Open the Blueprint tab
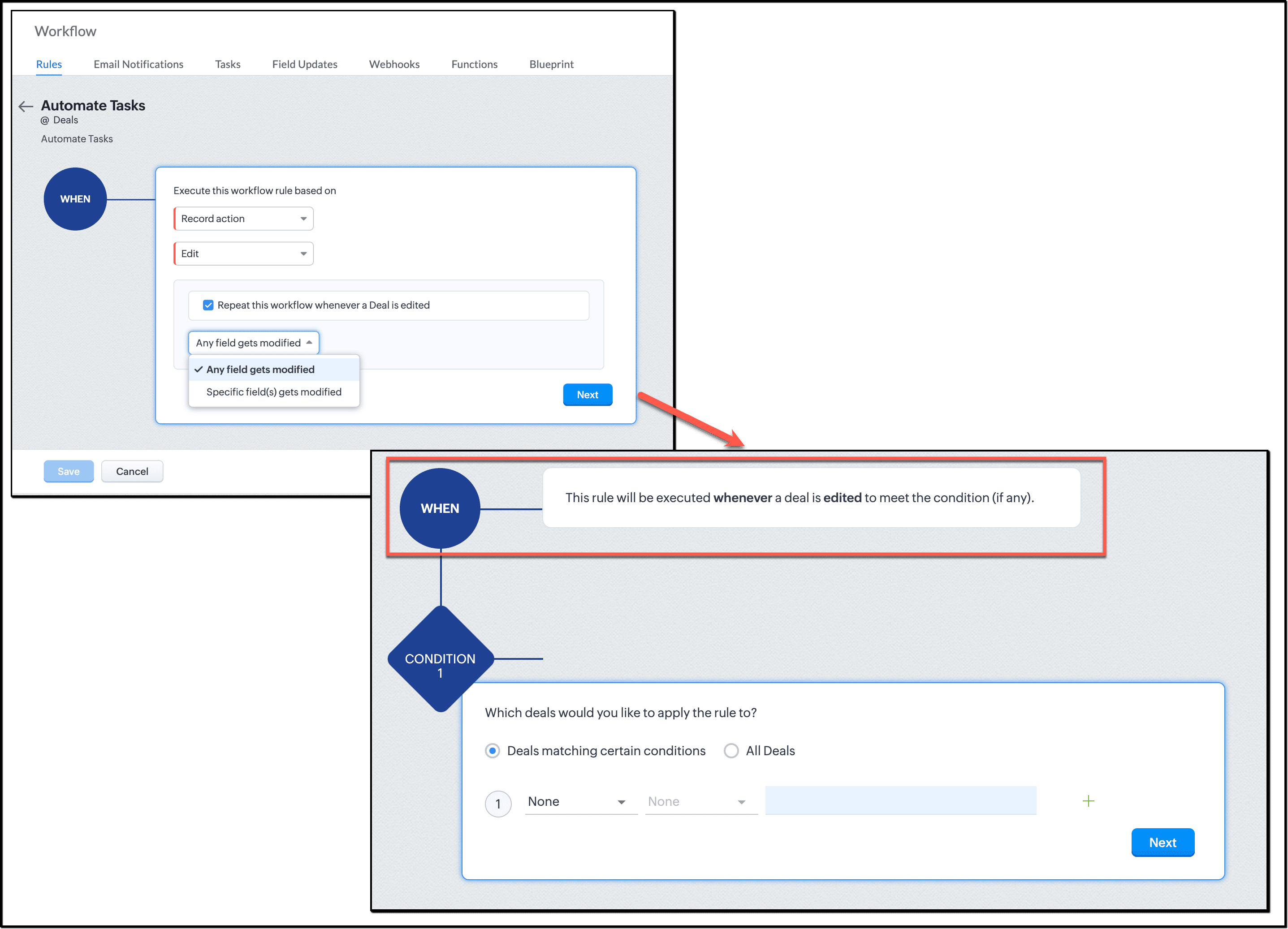1288x929 pixels. click(x=551, y=64)
